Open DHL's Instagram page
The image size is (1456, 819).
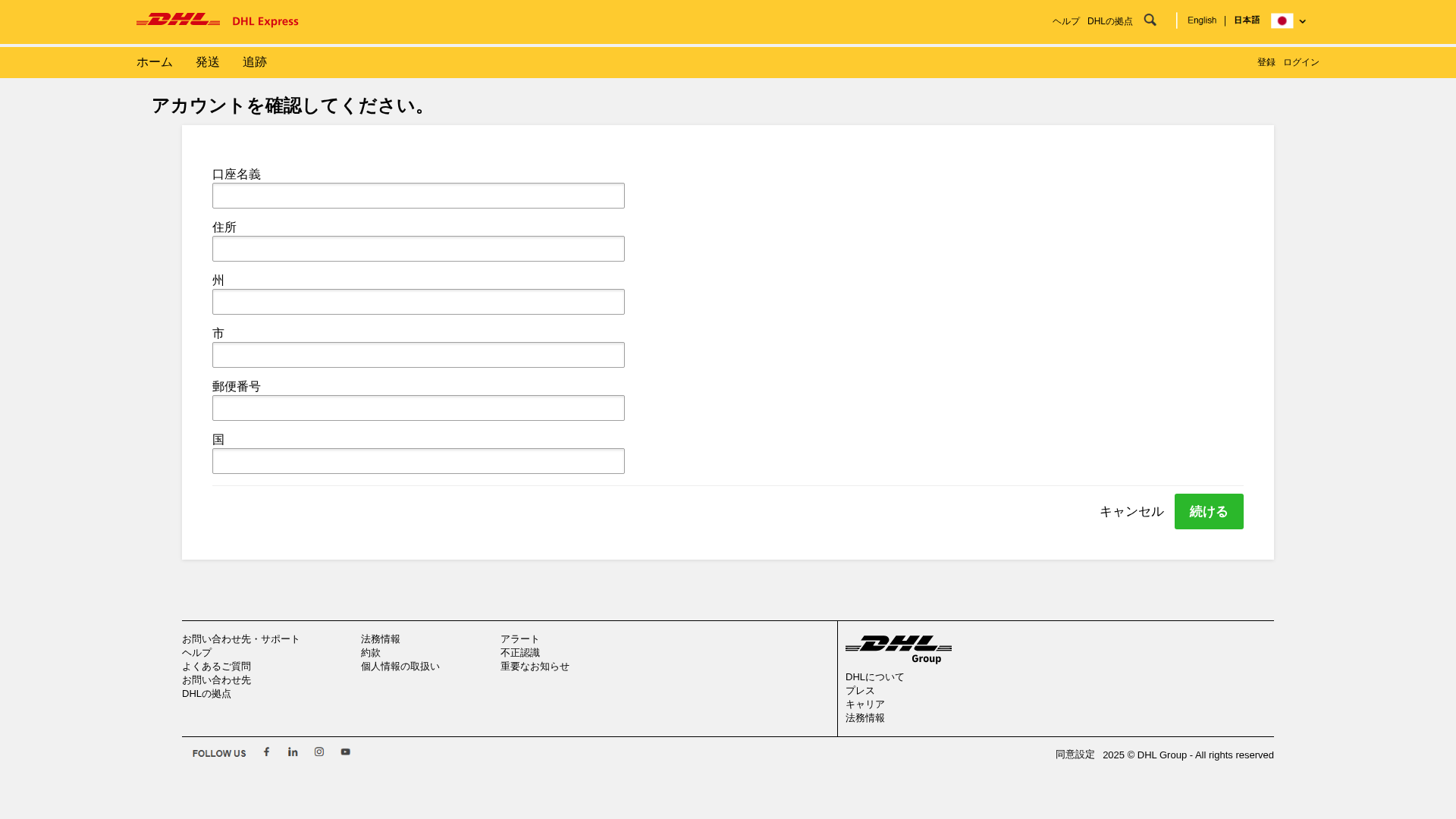pyautogui.click(x=319, y=752)
